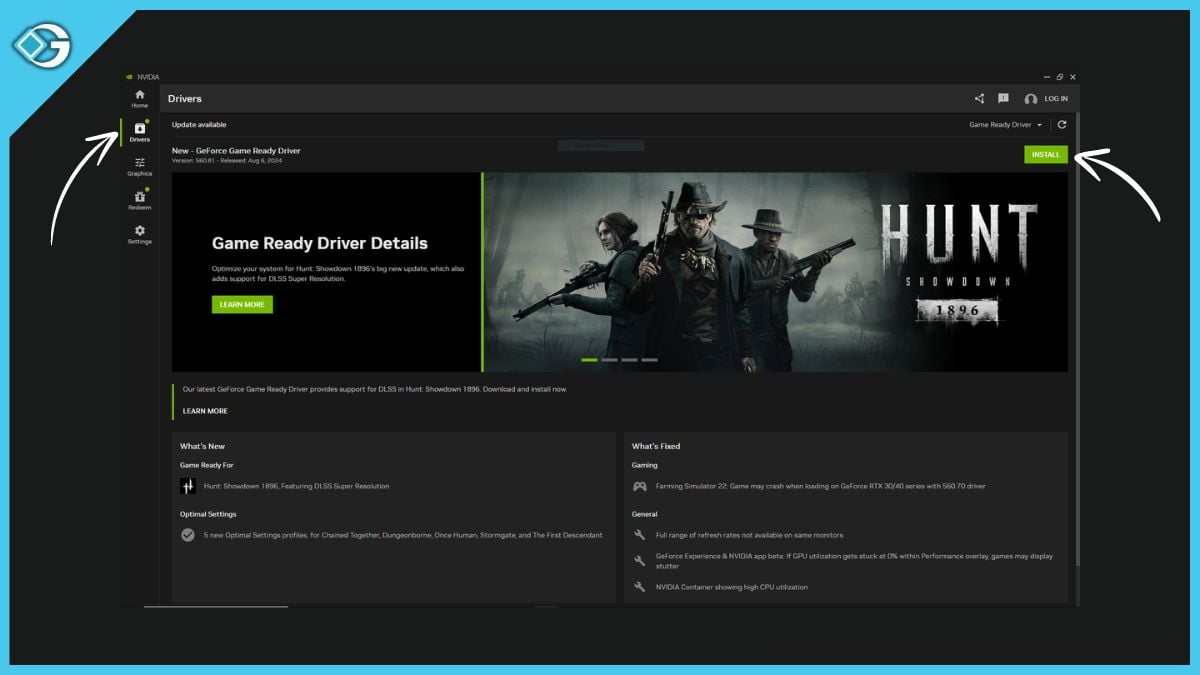Select the third carousel indicator
1200x675 pixels.
click(629, 360)
